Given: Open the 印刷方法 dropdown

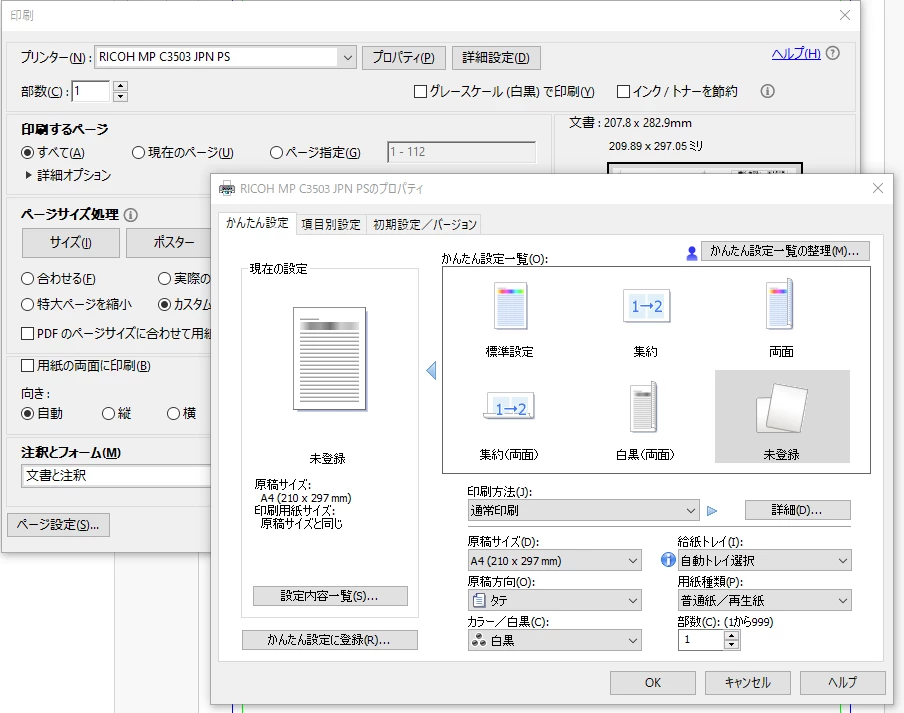Looking at the screenshot, I should 583,511.
